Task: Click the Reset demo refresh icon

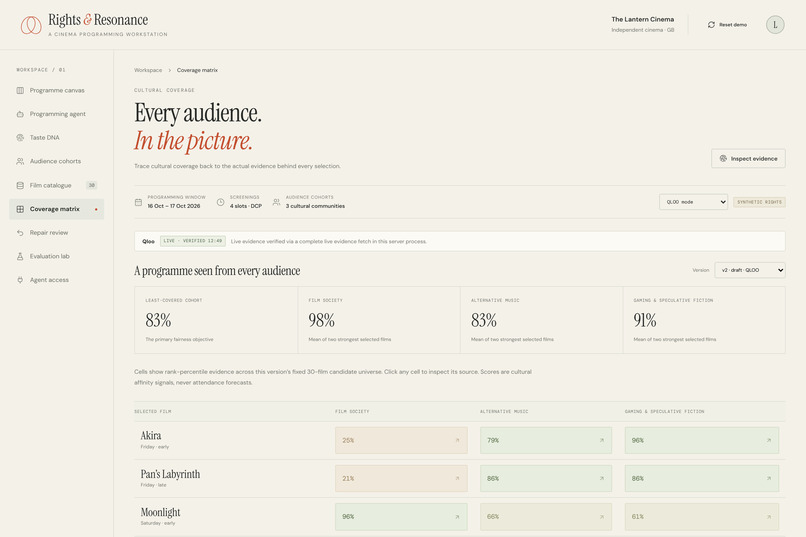Action: pyautogui.click(x=711, y=25)
